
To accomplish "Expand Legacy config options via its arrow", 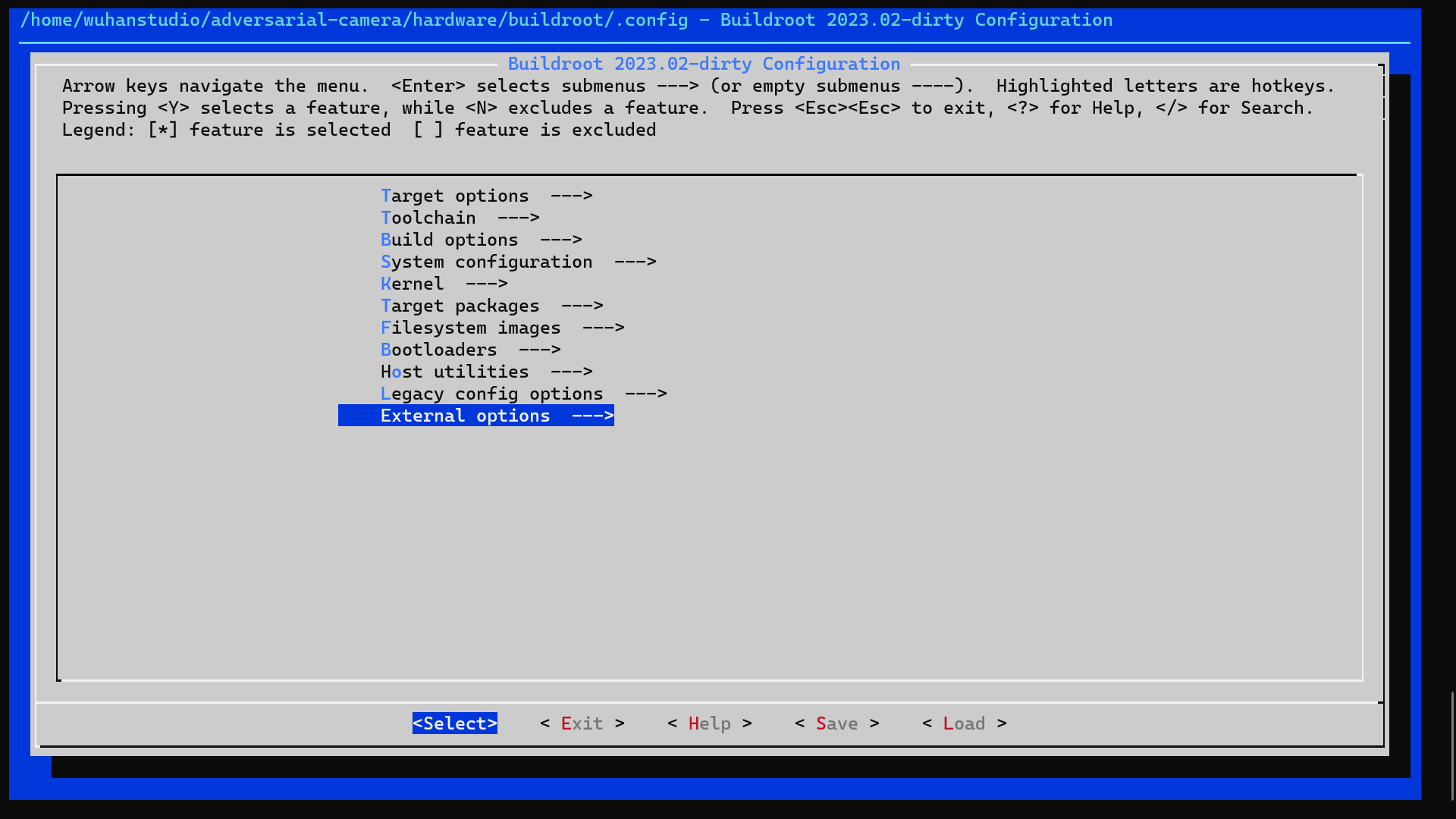I will [646, 394].
